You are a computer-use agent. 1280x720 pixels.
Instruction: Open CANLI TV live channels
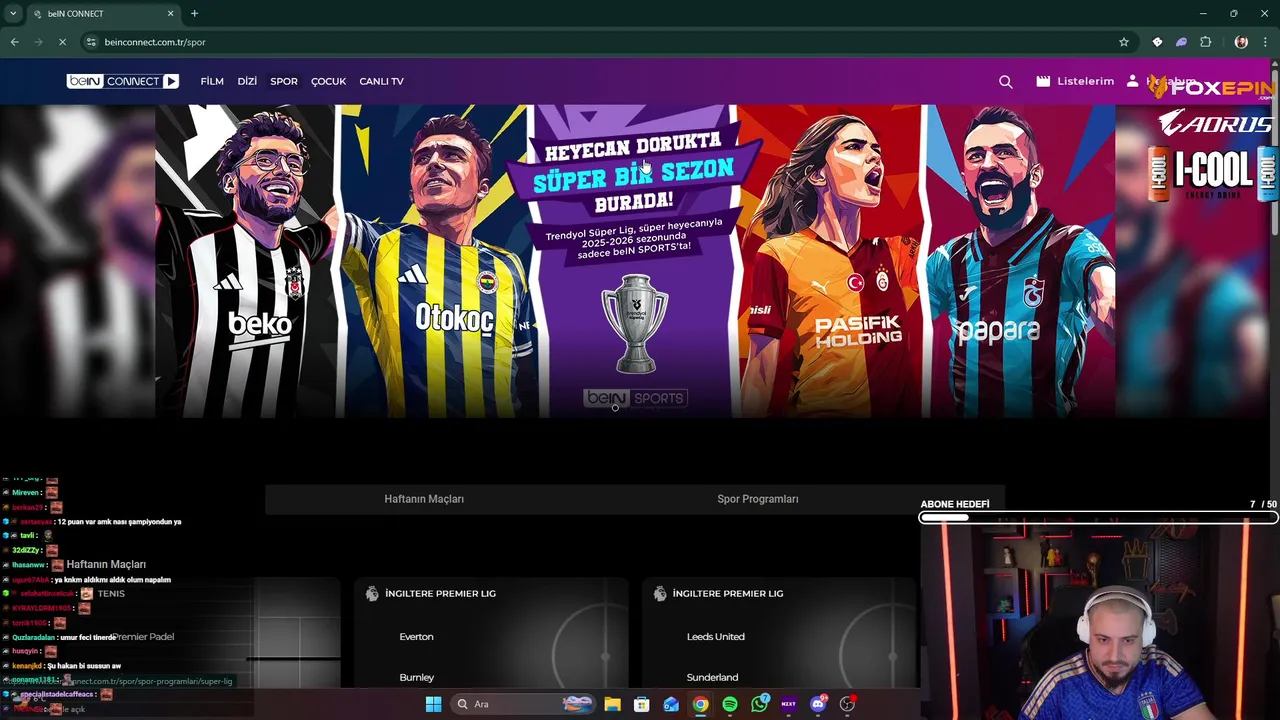(381, 81)
